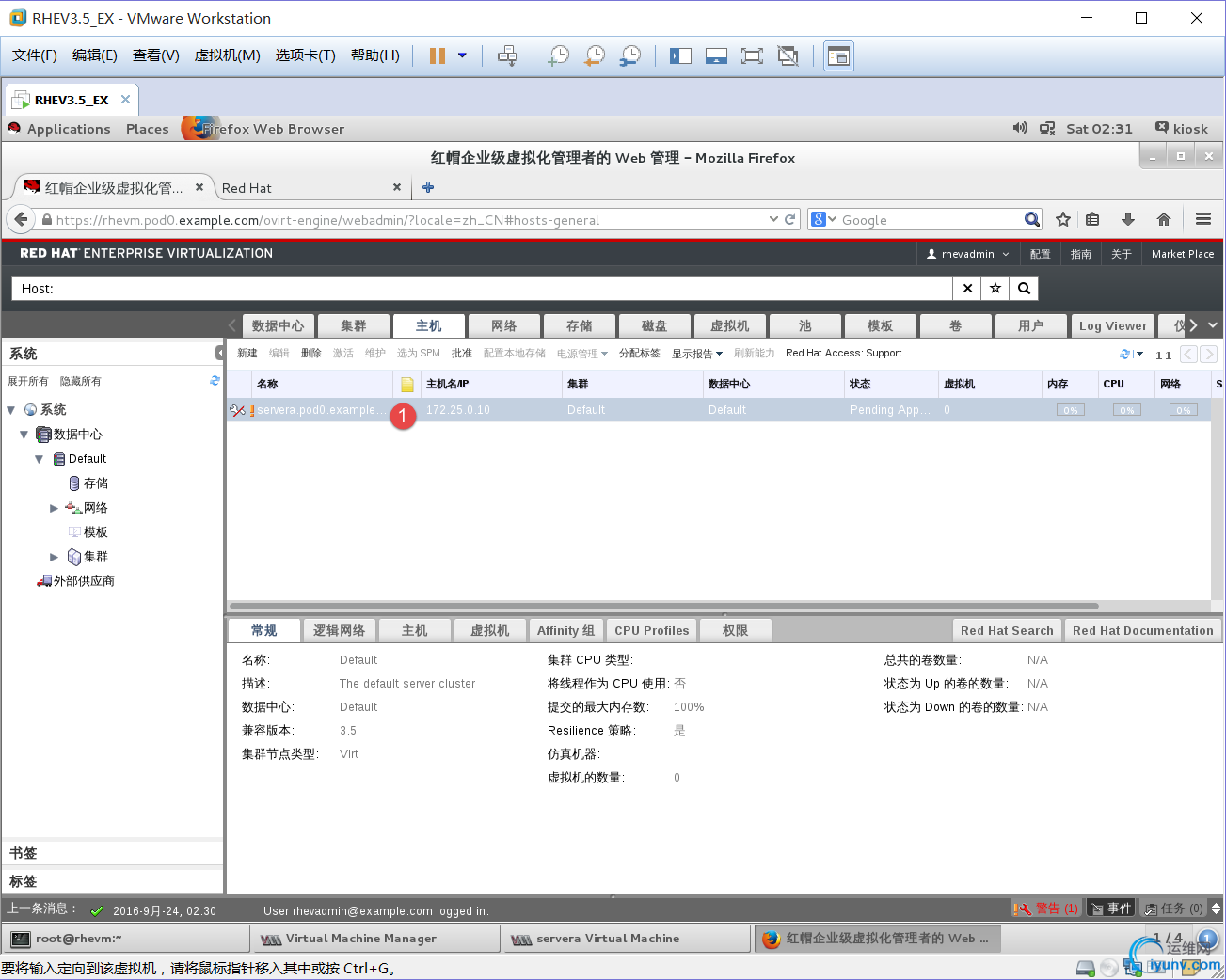Show or hide the VMware library panel
The image size is (1226, 980).
pos(680,55)
